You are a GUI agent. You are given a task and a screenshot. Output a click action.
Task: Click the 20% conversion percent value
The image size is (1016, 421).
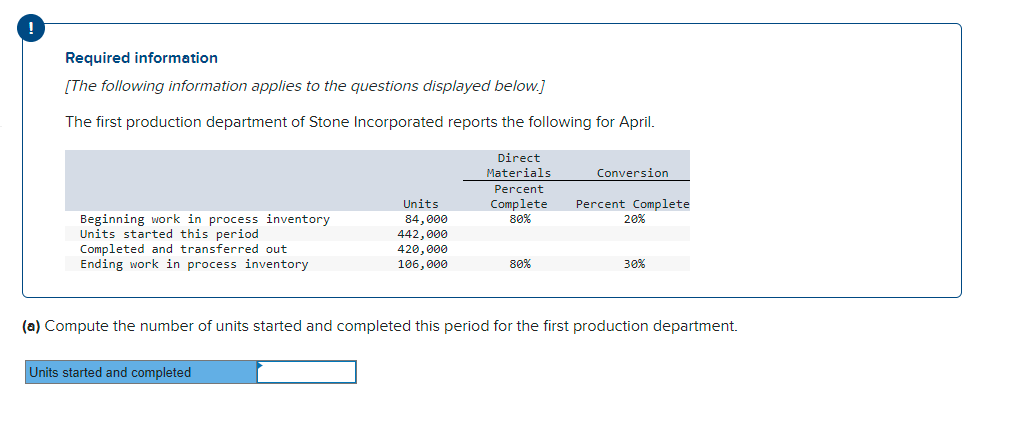point(633,219)
